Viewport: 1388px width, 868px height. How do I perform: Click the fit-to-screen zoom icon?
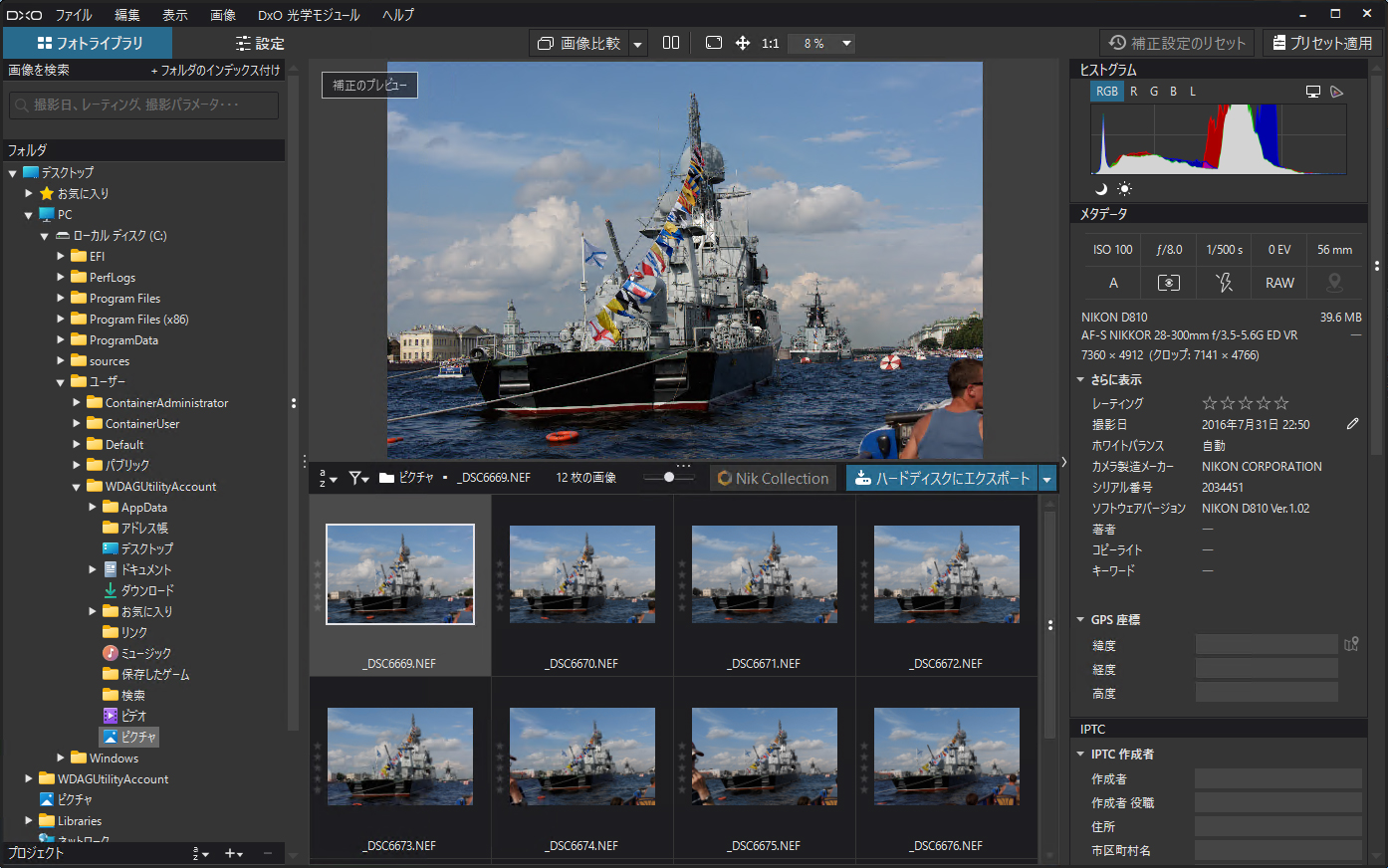click(x=713, y=43)
